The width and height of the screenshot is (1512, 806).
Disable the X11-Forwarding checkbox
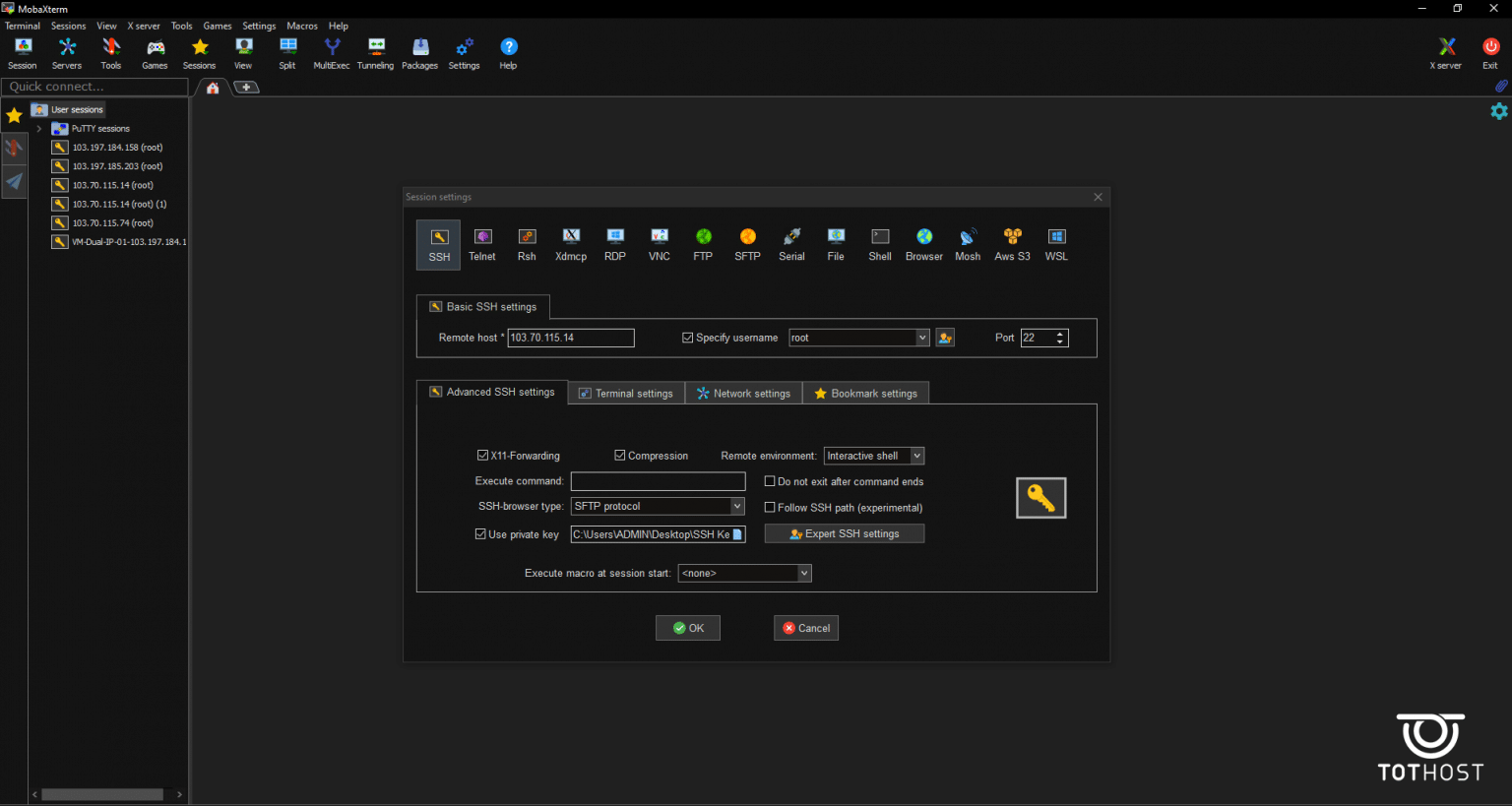[x=483, y=456]
